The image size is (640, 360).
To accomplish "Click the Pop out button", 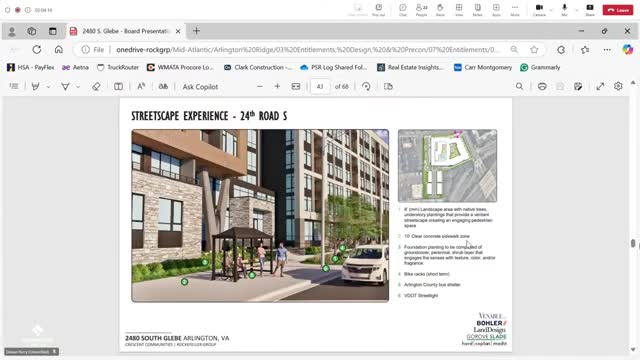I will click(x=378, y=10).
